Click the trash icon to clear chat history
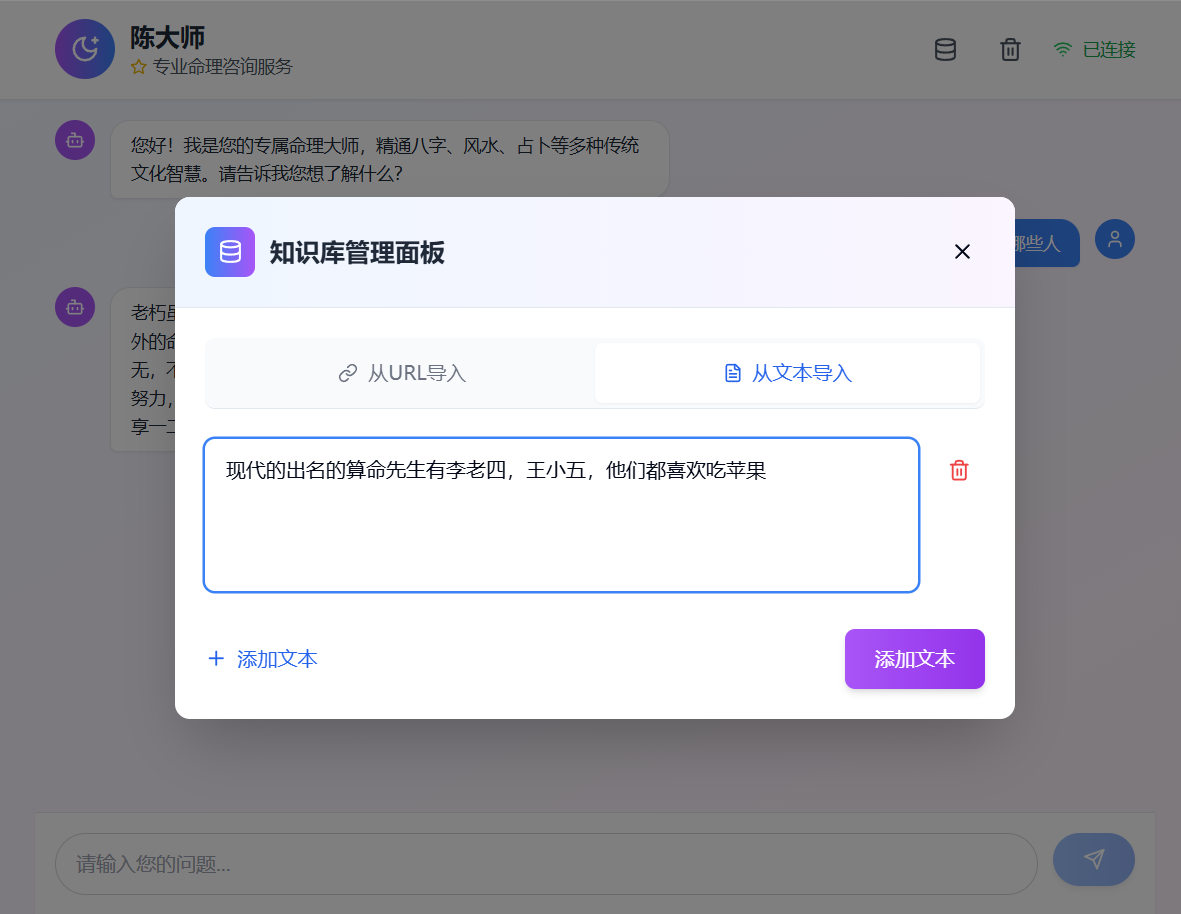The height and width of the screenshot is (914, 1181). pyautogui.click(x=1009, y=49)
